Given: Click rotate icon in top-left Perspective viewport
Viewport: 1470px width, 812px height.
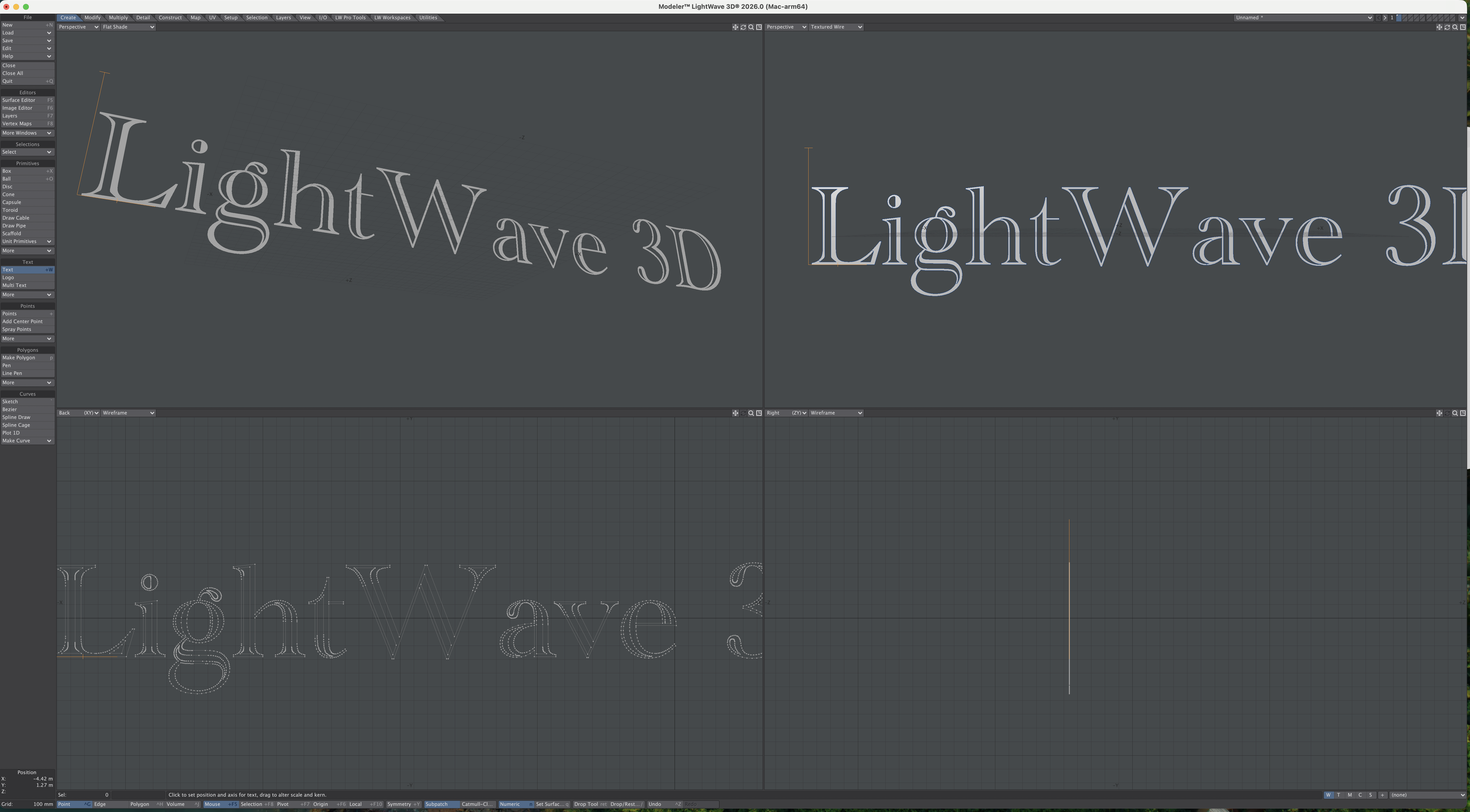Looking at the screenshot, I should tap(743, 27).
